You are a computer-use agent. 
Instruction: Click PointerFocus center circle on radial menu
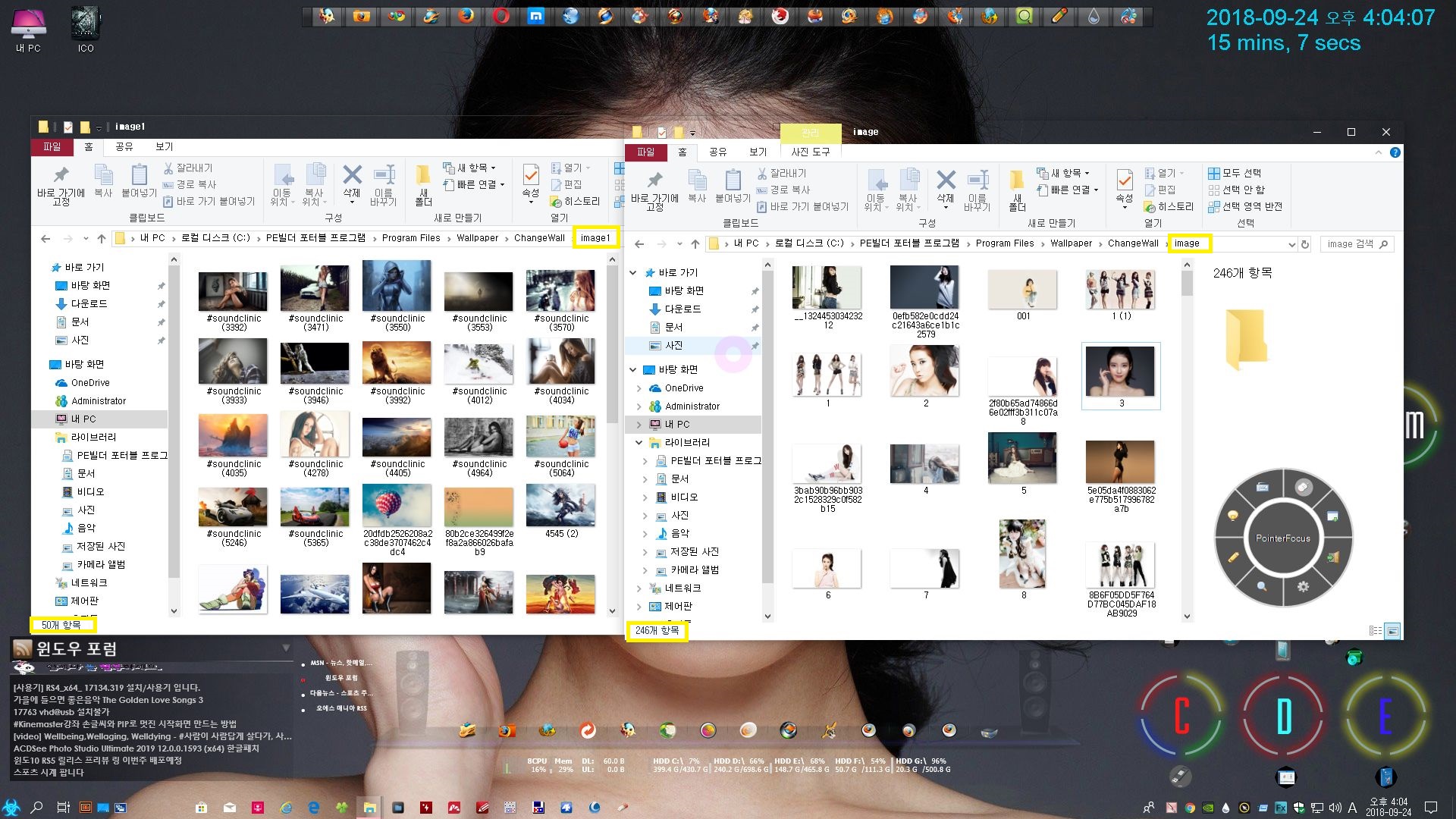[x=1282, y=538]
